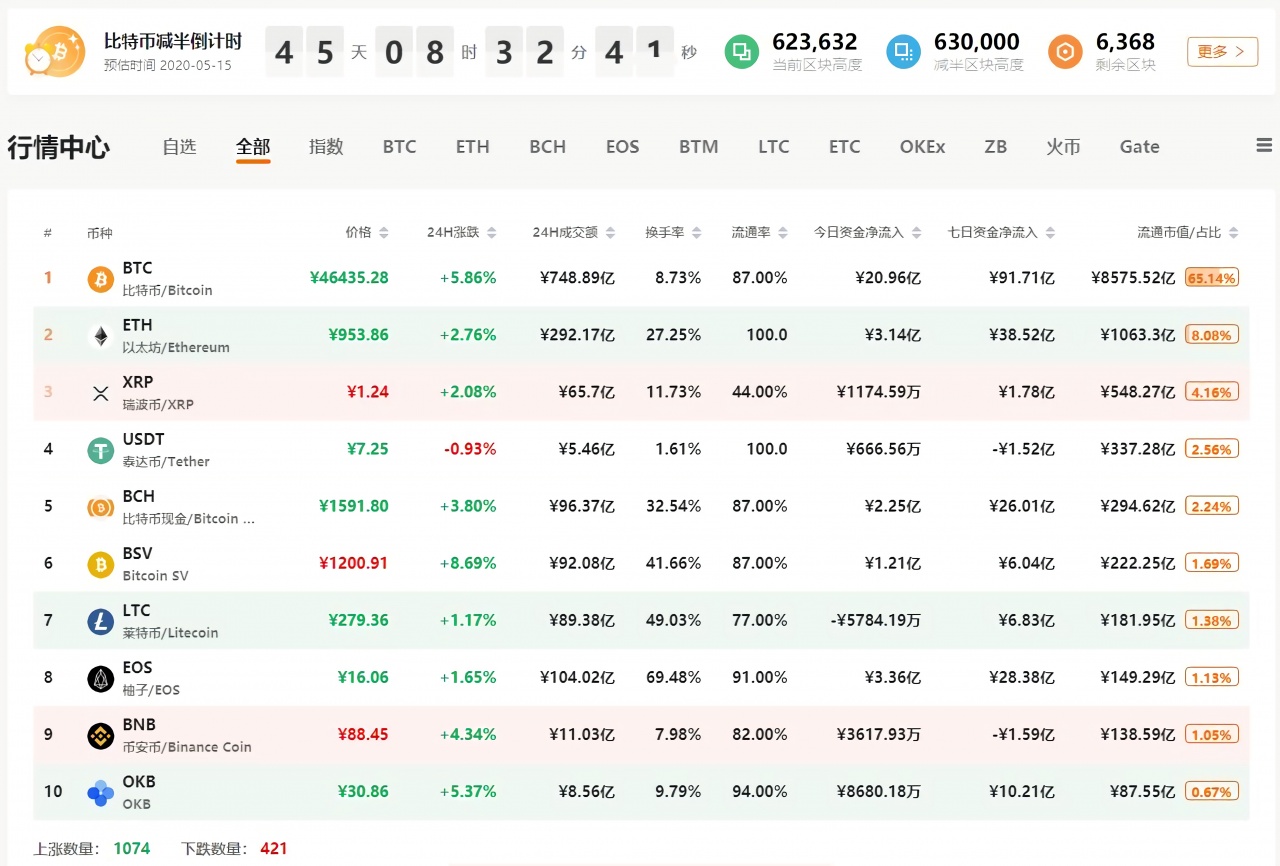Click the Bitcoin halving countdown clock icon

pos(55,52)
